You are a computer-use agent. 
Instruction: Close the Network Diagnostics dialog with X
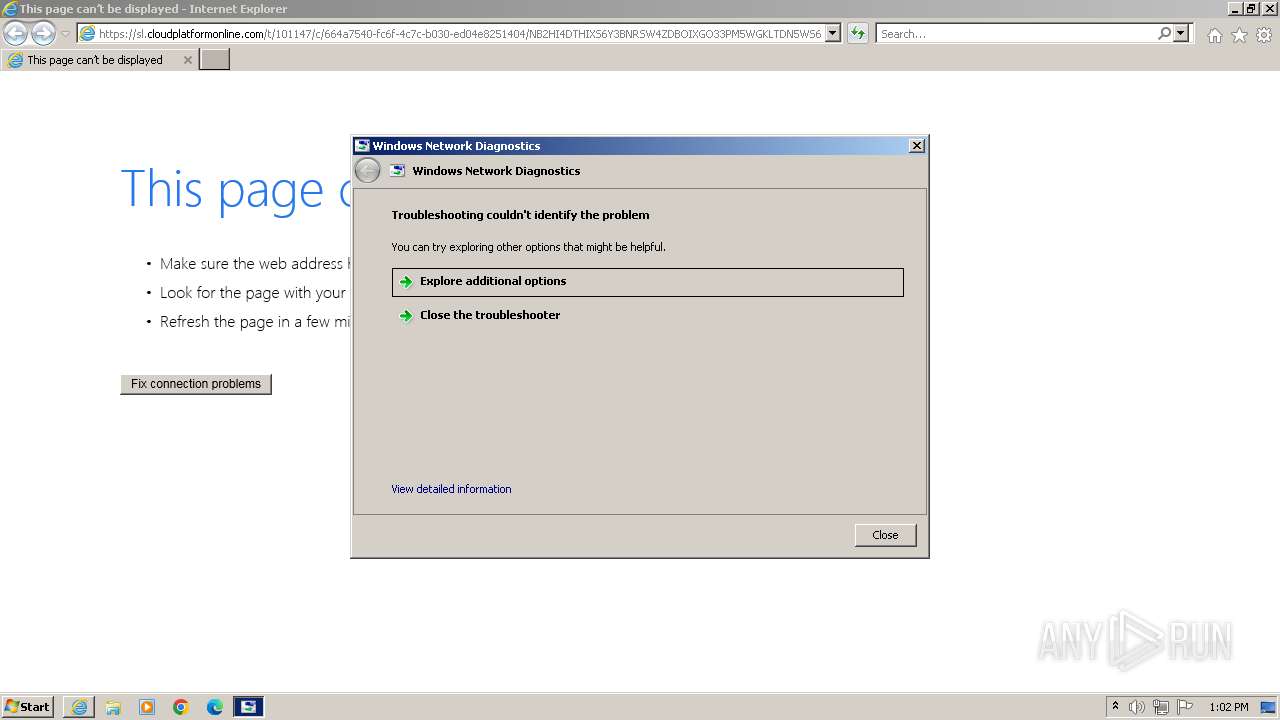coord(916,146)
